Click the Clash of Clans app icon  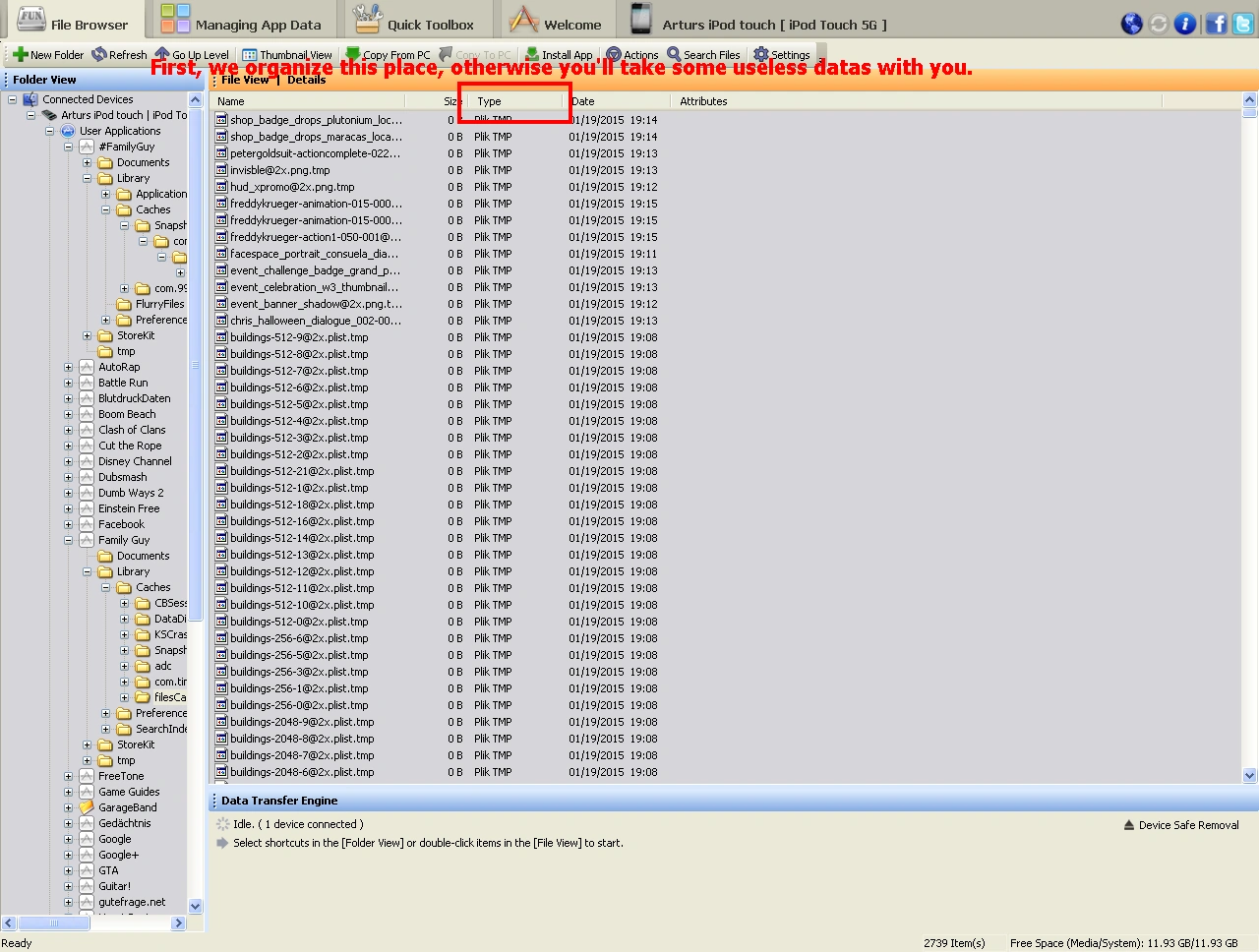click(x=87, y=430)
